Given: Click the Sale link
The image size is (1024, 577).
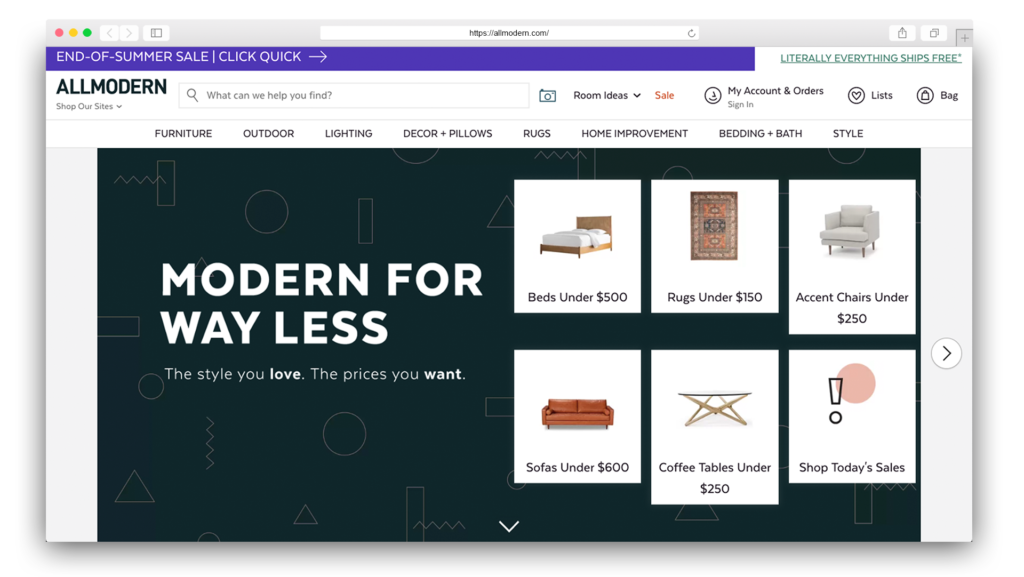Looking at the screenshot, I should [664, 95].
